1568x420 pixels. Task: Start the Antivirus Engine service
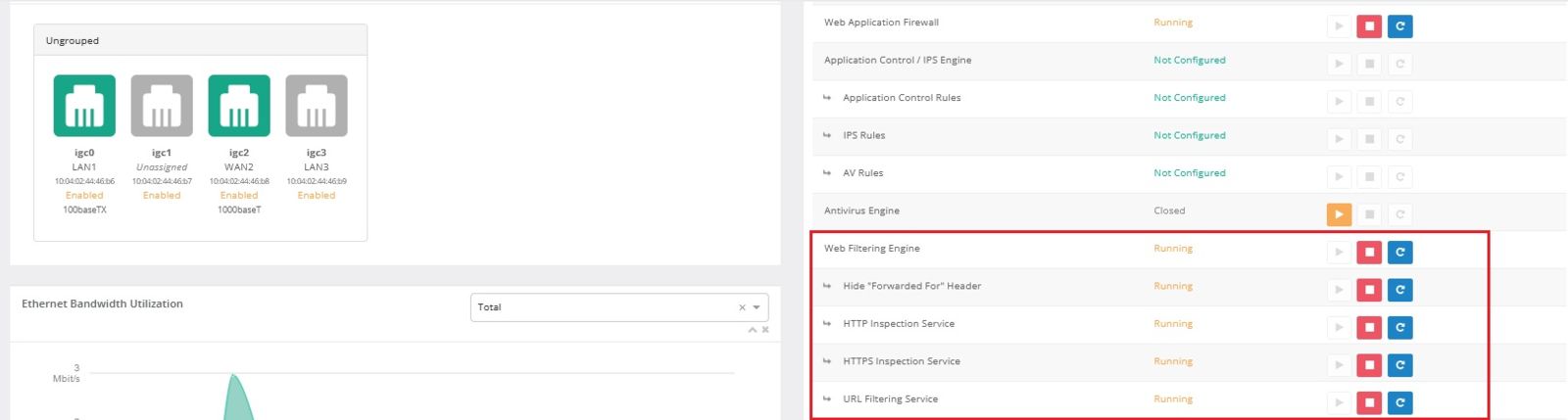coord(1339,214)
